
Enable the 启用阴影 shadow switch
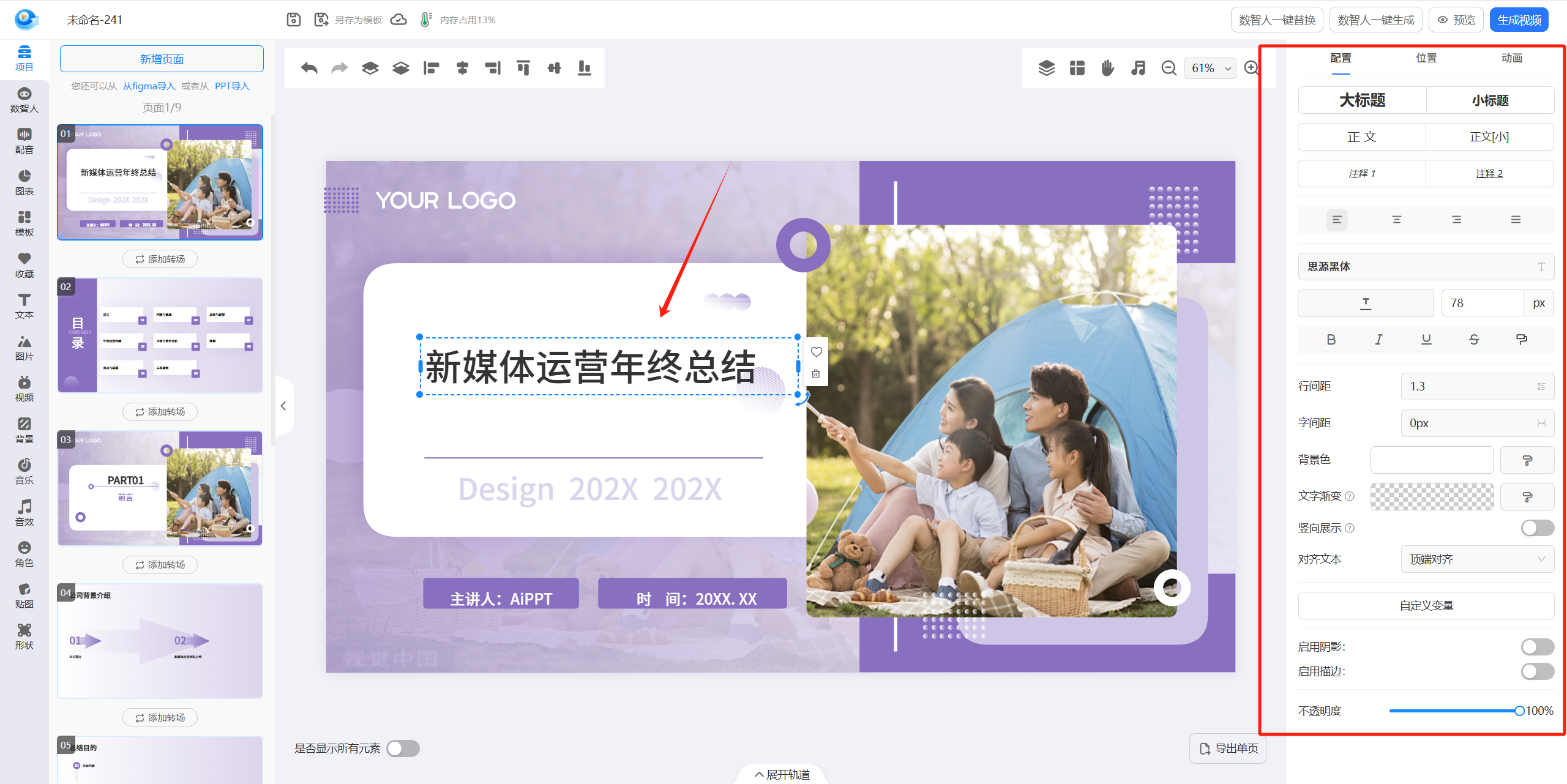coord(1536,647)
